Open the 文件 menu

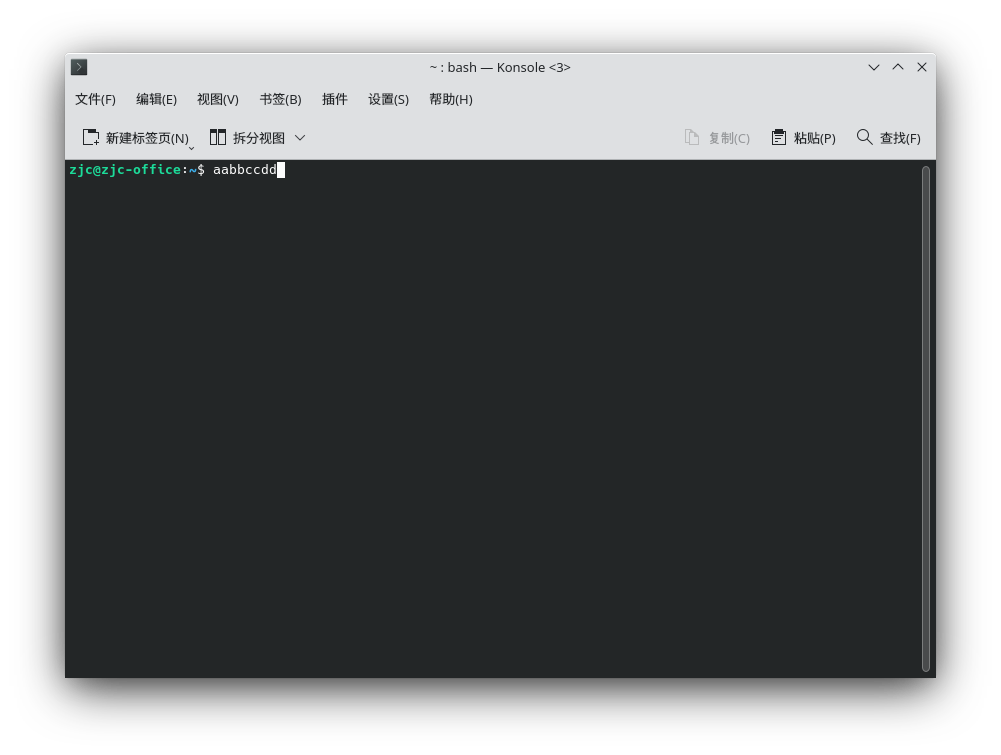[96, 99]
